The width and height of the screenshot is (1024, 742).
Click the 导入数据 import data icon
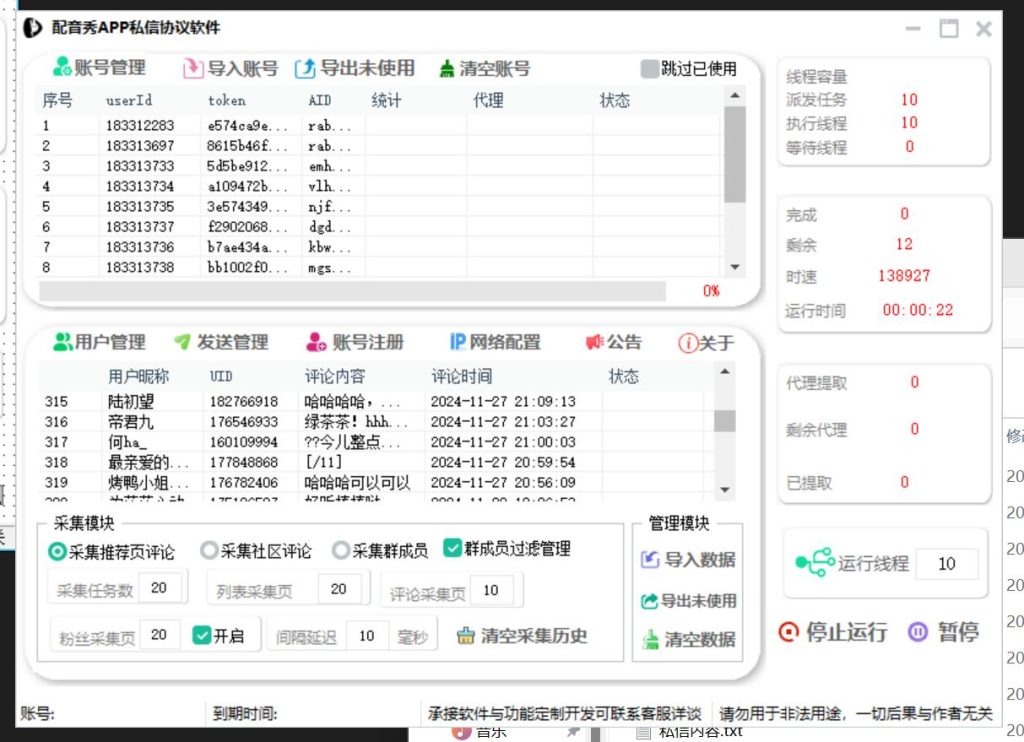point(650,560)
